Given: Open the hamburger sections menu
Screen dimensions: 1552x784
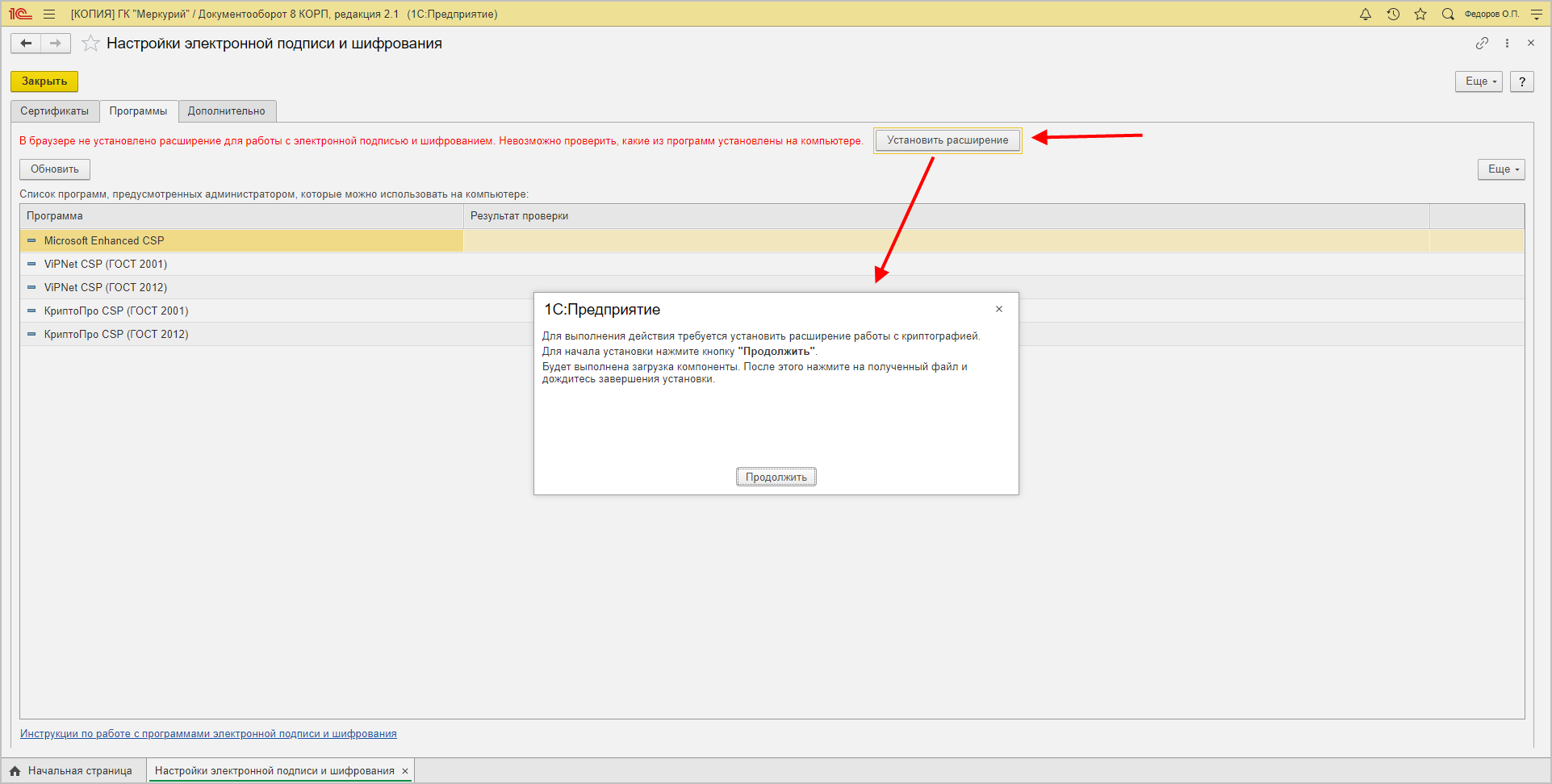Looking at the screenshot, I should coord(49,14).
